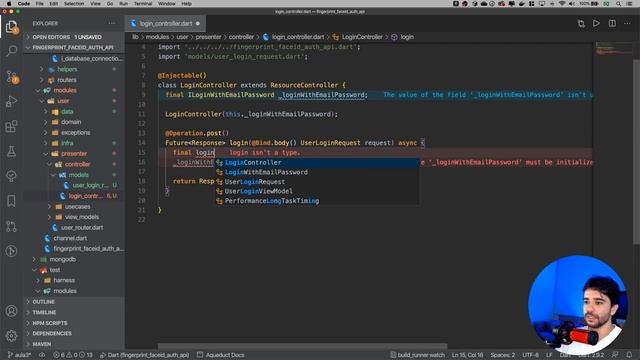This screenshot has height=360, width=640.
Task: Open Source Control view in activity bar
Action: (x=11, y=76)
